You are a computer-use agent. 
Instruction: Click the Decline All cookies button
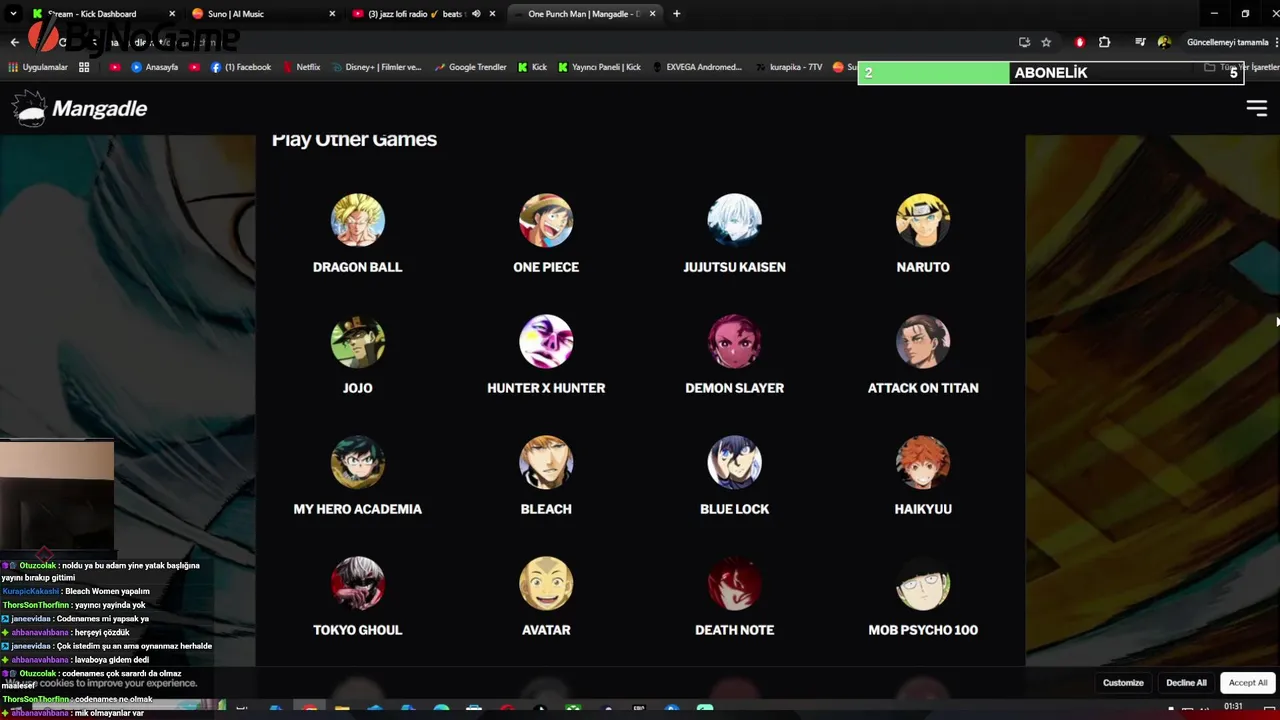1186,682
